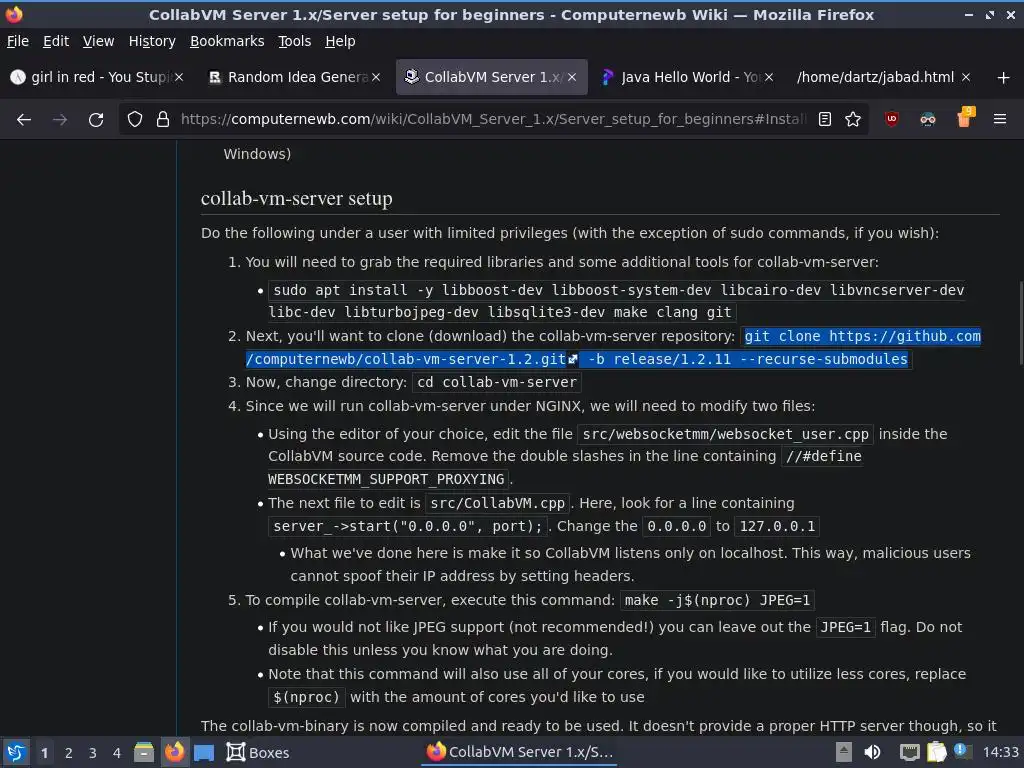Switch to workspace 1

tap(44, 753)
